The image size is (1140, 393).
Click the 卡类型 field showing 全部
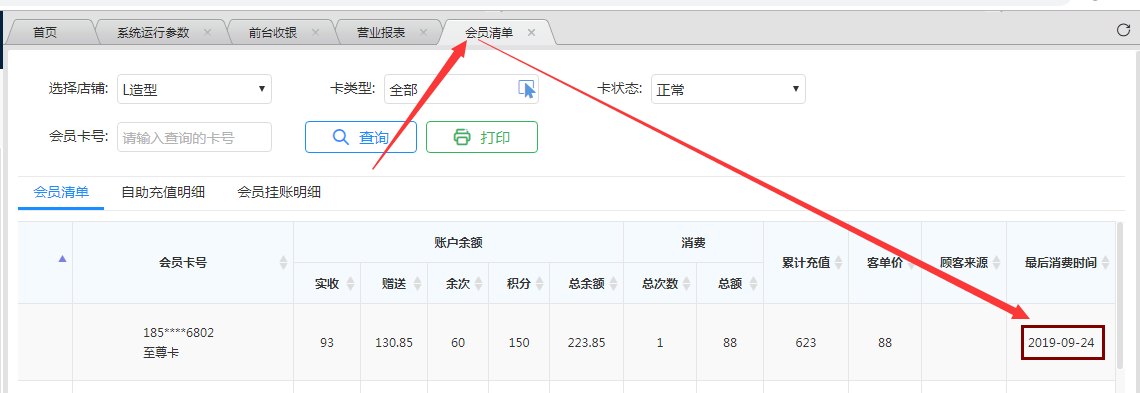pyautogui.click(x=461, y=89)
